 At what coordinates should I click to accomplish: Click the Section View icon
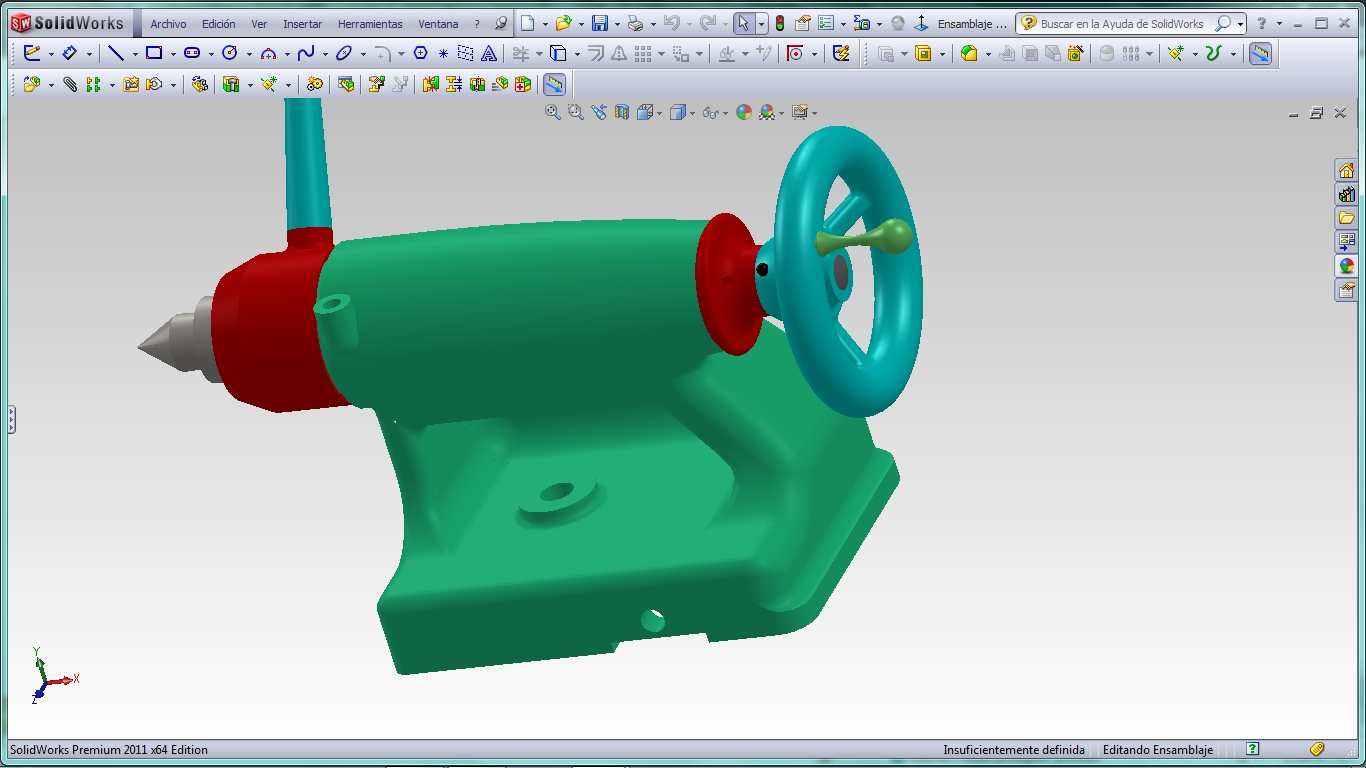point(622,113)
